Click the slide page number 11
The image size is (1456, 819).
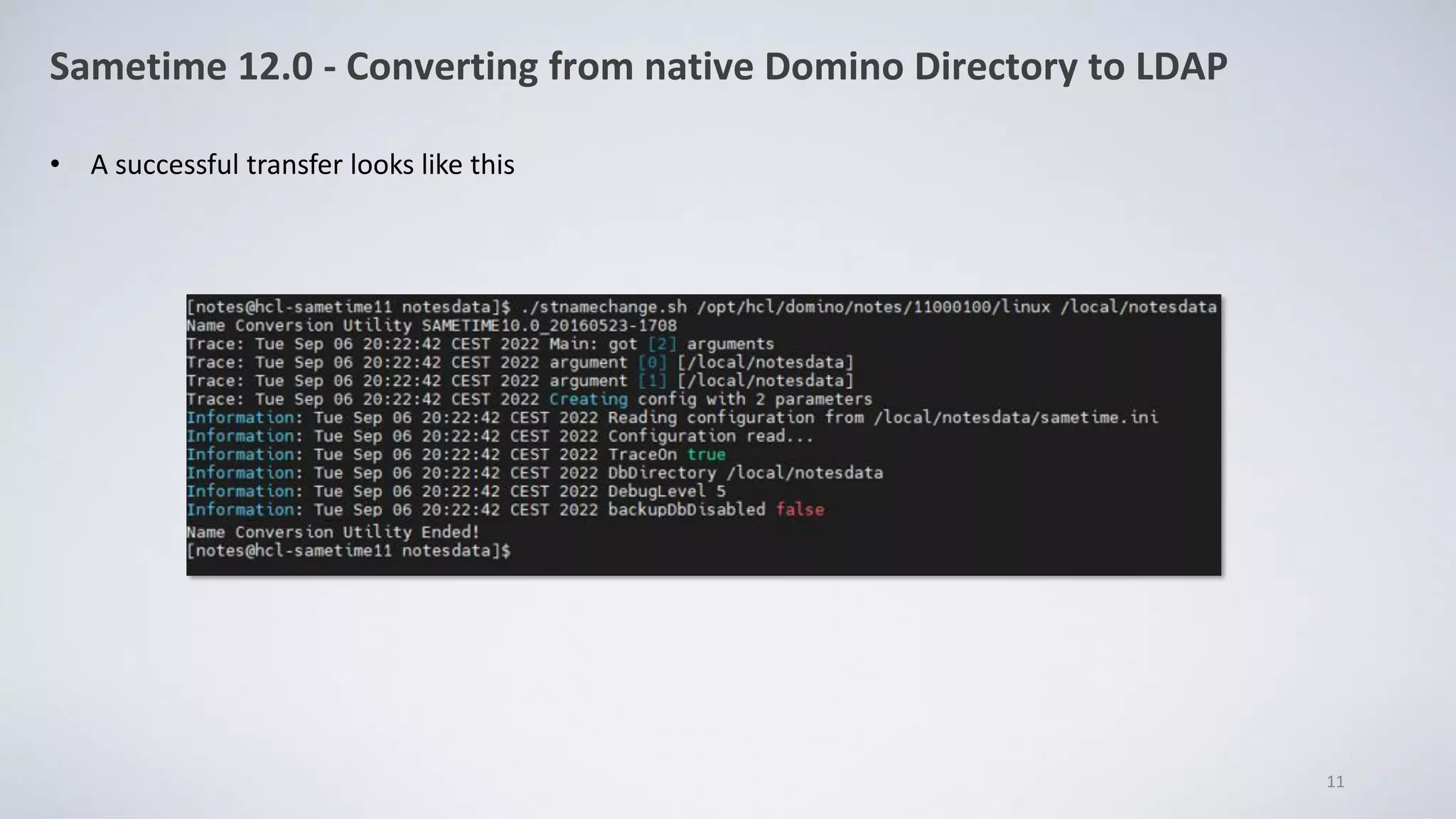click(x=1335, y=782)
